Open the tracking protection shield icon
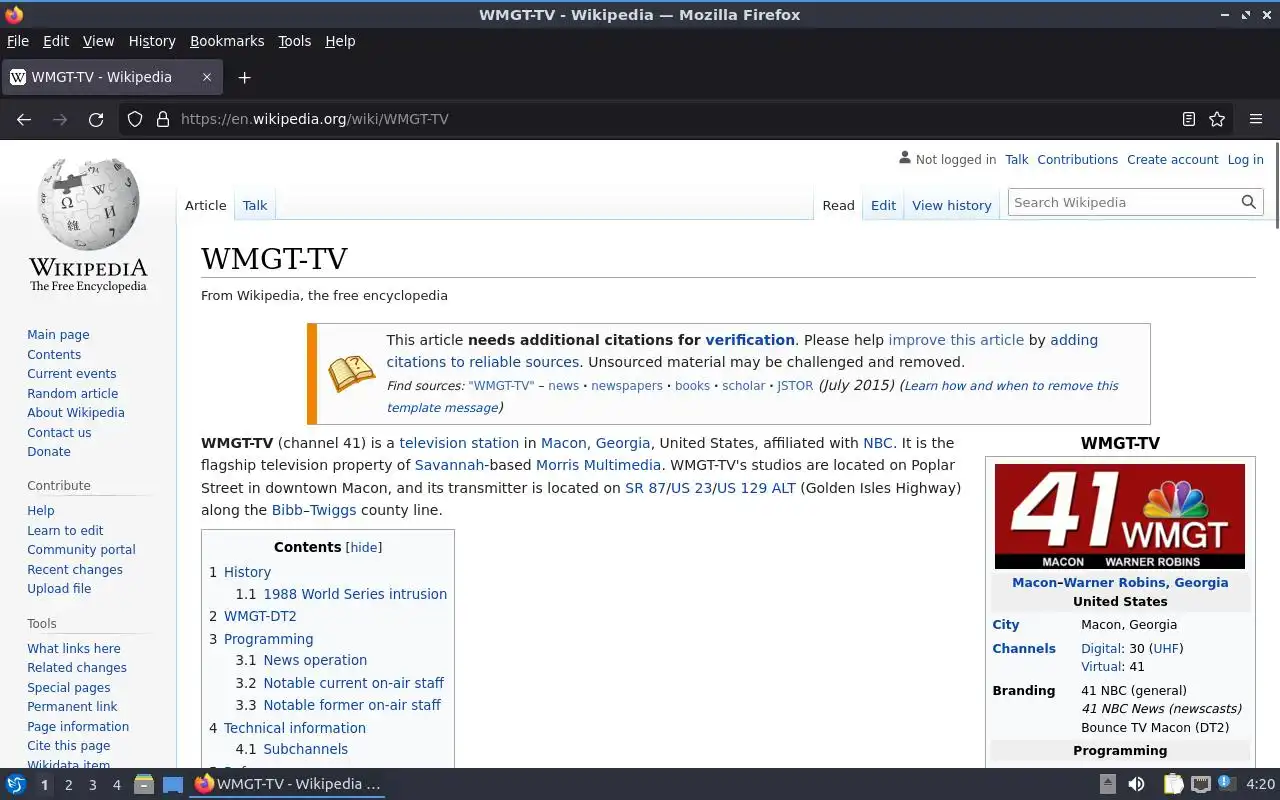 [135, 119]
